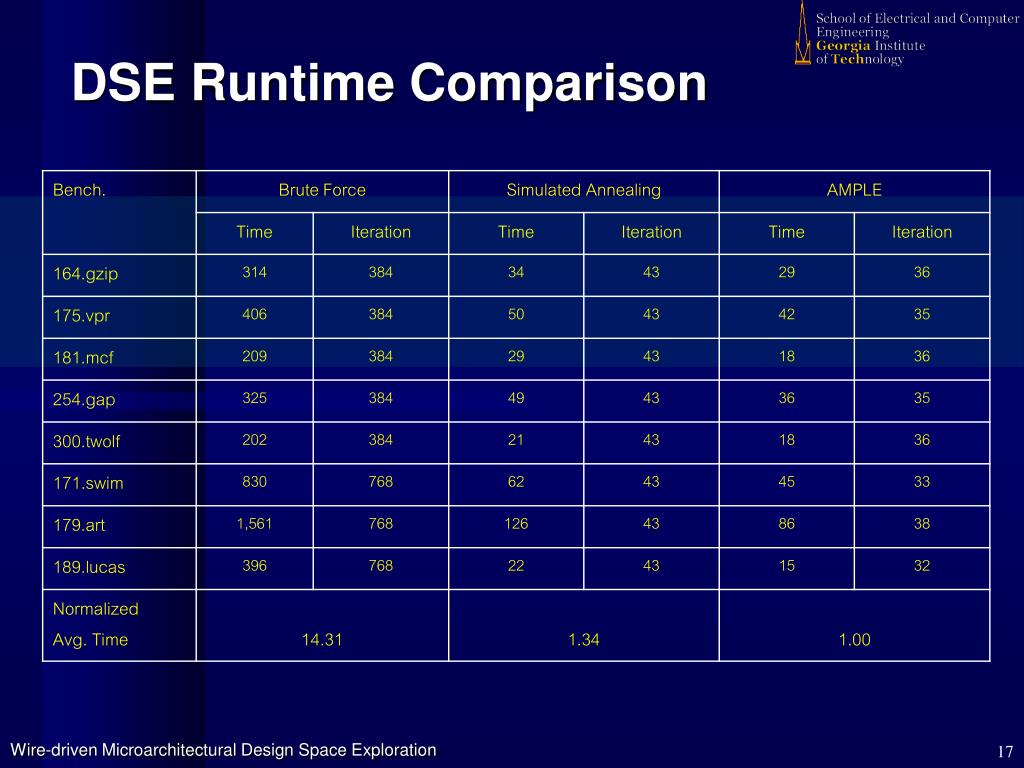This screenshot has width=1024, height=768.
Task: Click the AMPLE time '42' for 175.vpr
Action: click(786, 314)
